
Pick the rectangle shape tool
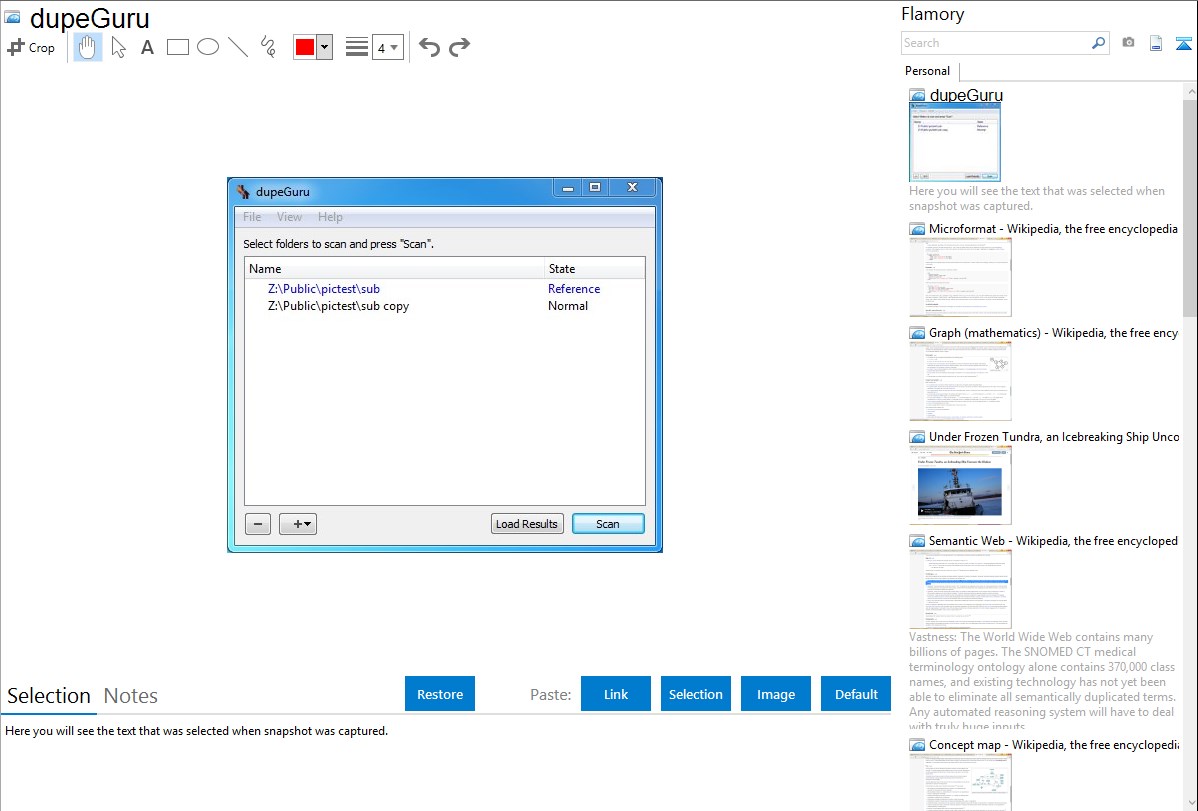[177, 47]
